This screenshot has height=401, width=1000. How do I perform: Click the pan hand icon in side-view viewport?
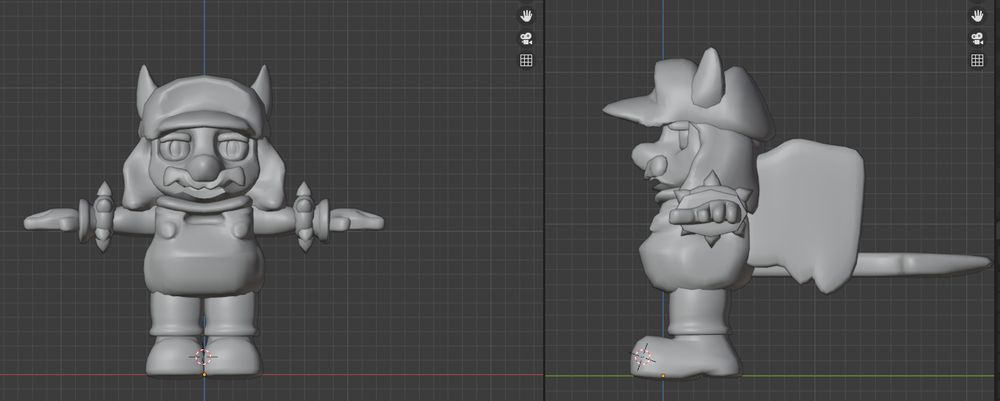point(977,15)
